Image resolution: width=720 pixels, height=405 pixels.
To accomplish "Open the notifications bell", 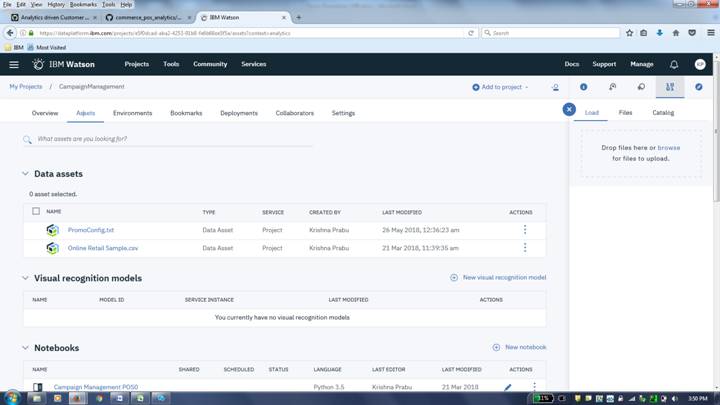I will (x=674, y=65).
